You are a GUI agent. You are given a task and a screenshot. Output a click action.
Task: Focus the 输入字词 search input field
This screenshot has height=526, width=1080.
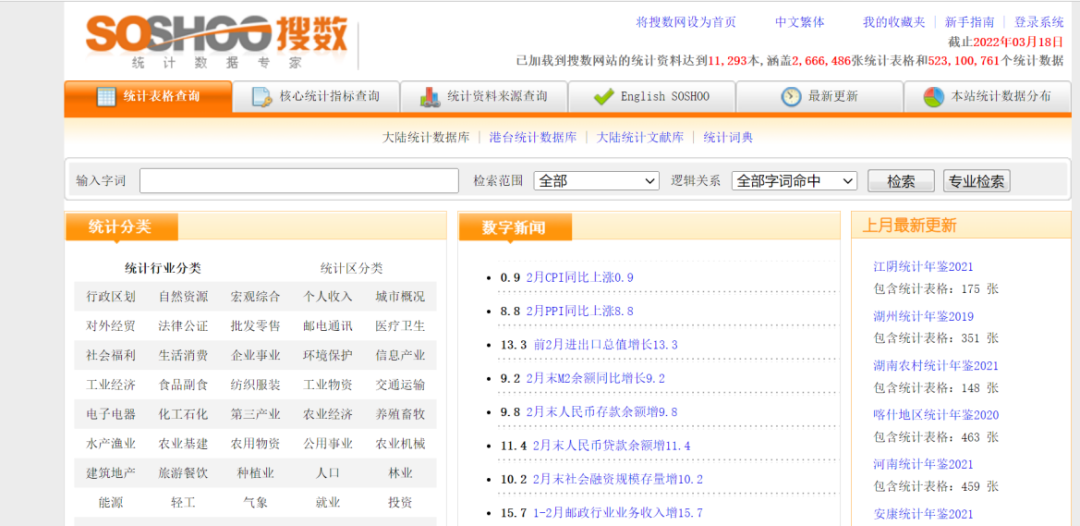point(299,180)
